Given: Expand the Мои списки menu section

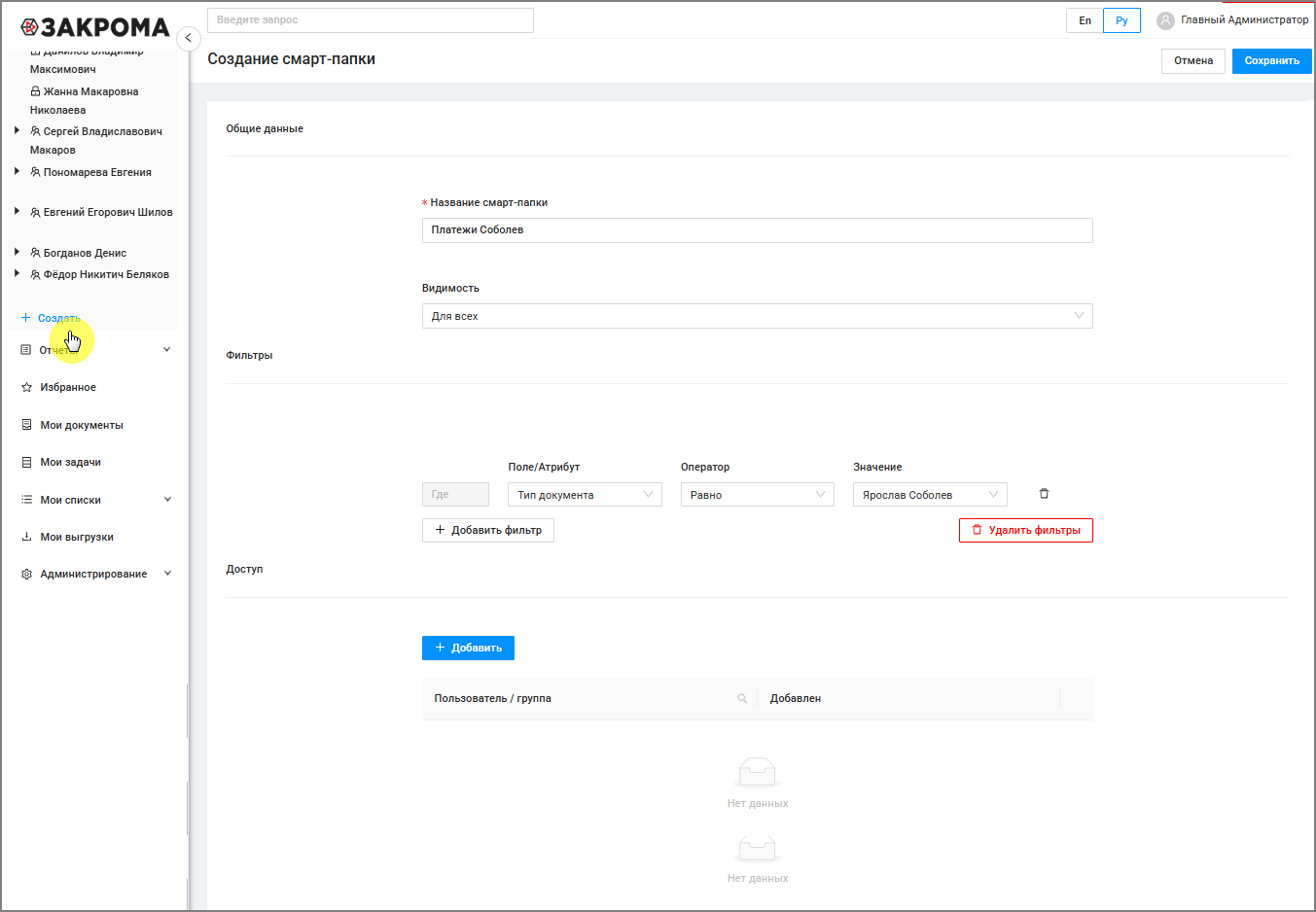Looking at the screenshot, I should 167,500.
